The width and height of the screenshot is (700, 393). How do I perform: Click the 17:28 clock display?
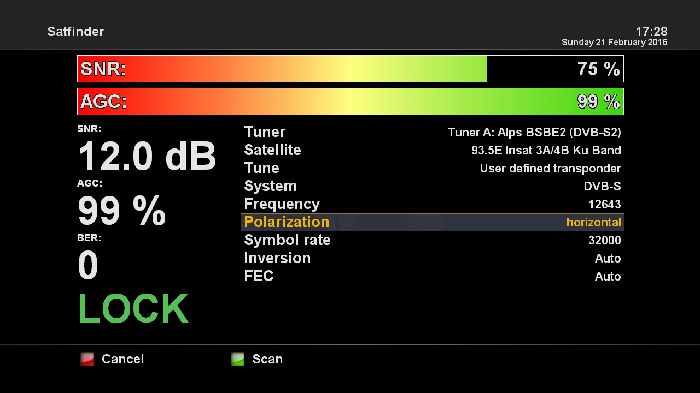tap(651, 31)
